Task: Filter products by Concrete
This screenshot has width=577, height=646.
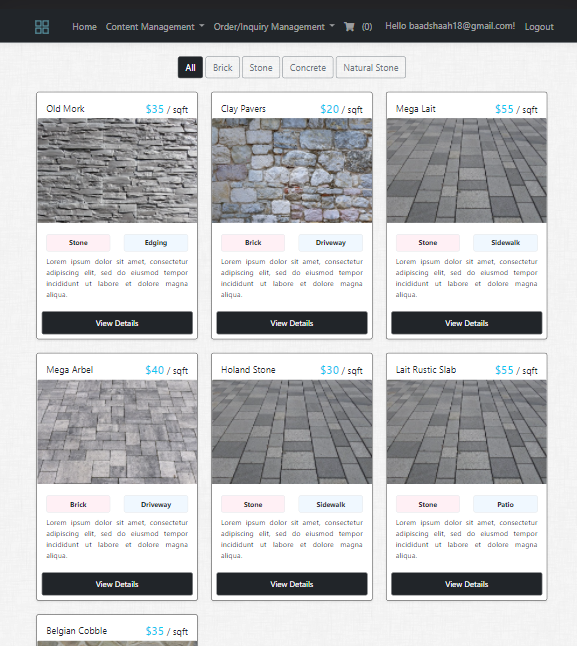Action: tap(308, 68)
